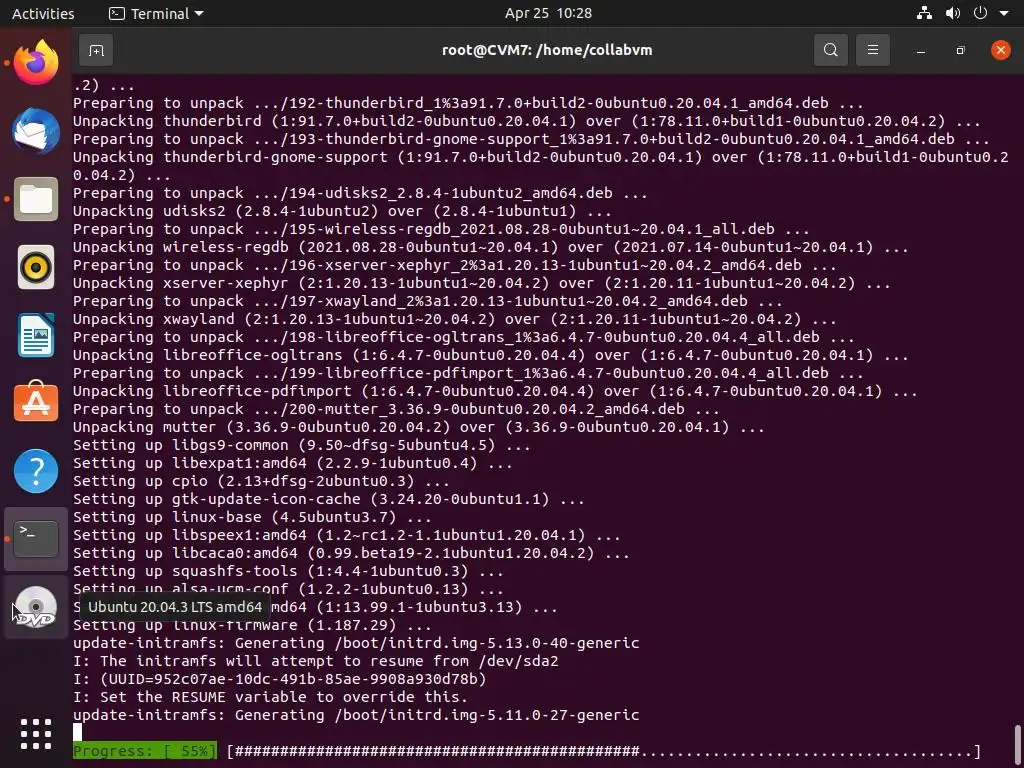Image resolution: width=1024 pixels, height=768 pixels.
Task: Click 'Preparing to unpack .../200-mutter' line
Action: (396, 409)
